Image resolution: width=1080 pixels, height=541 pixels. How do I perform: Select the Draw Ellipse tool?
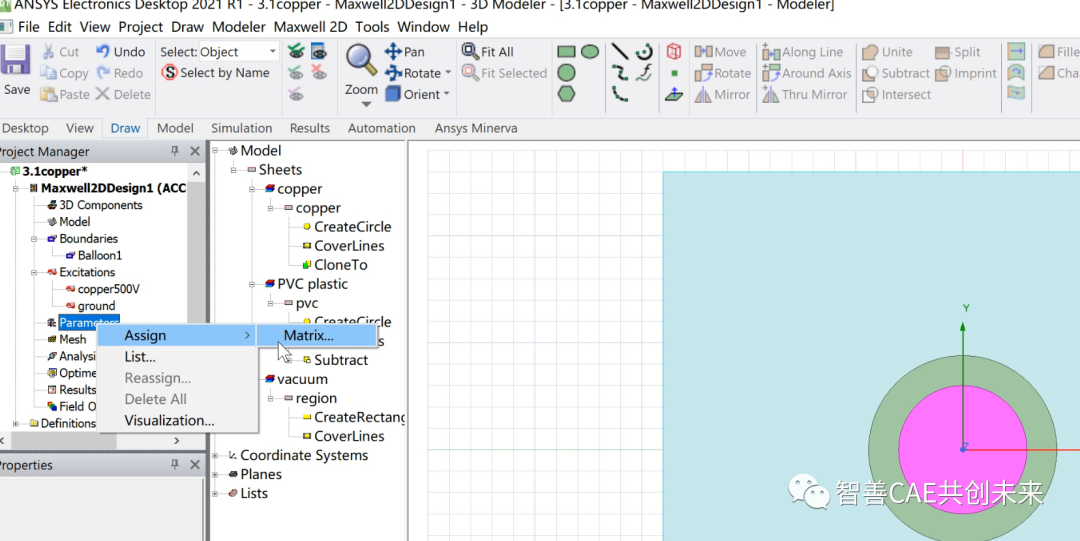(590, 52)
